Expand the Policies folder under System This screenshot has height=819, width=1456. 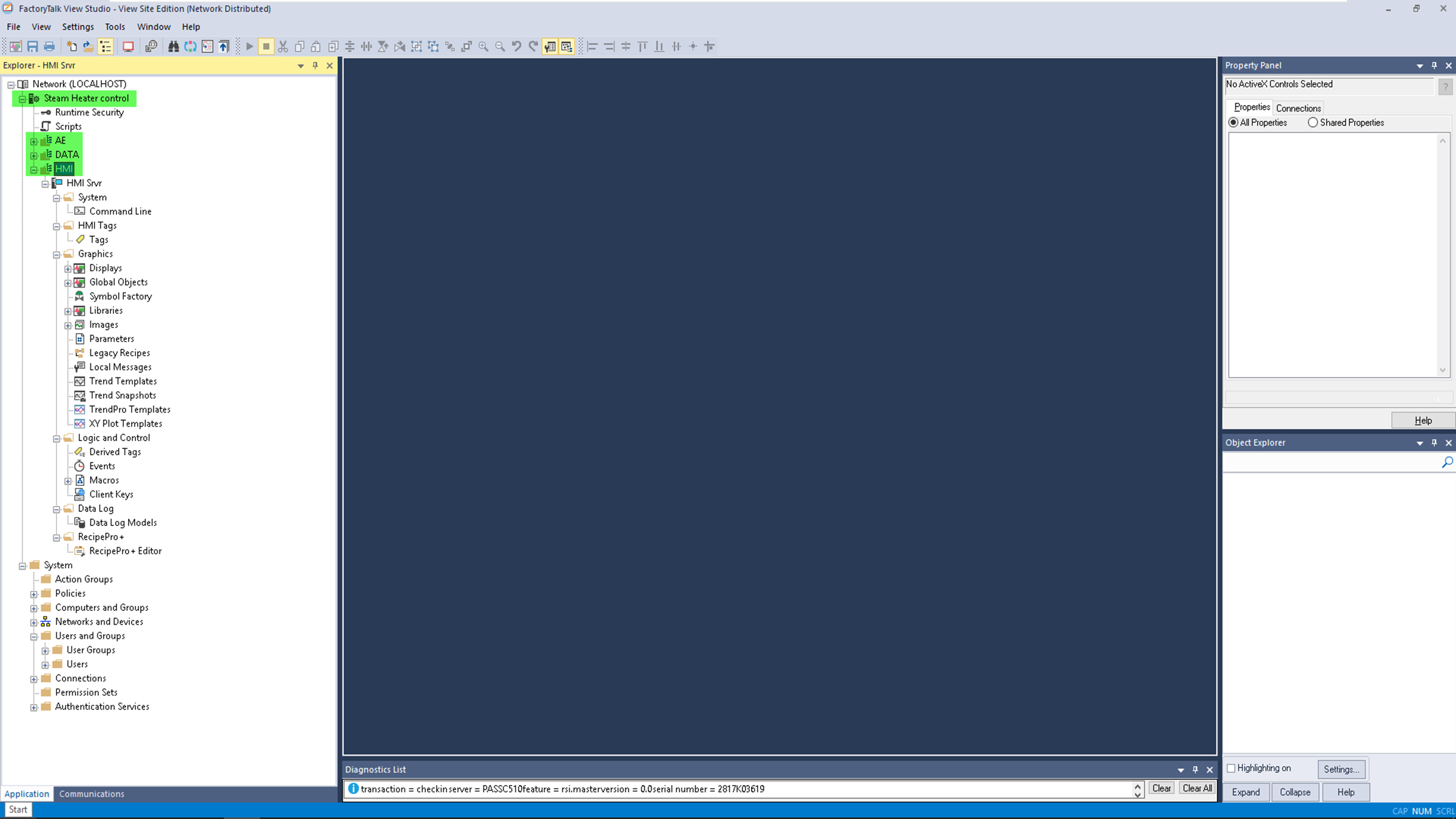coord(34,594)
